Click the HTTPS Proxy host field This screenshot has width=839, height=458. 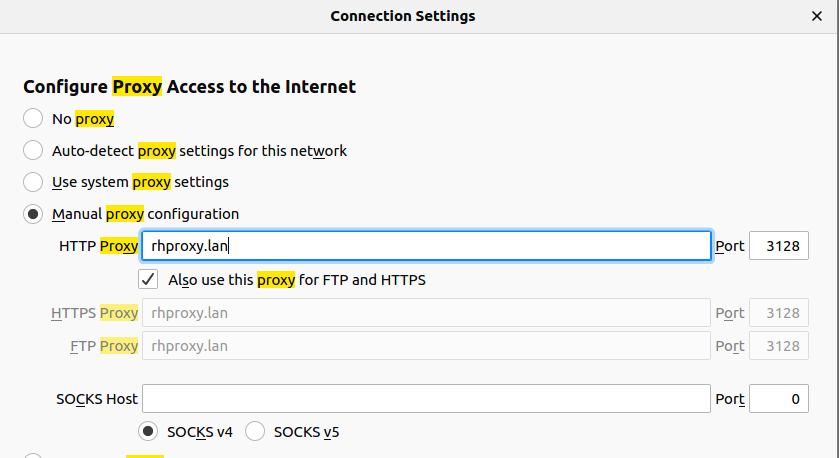[426, 313]
